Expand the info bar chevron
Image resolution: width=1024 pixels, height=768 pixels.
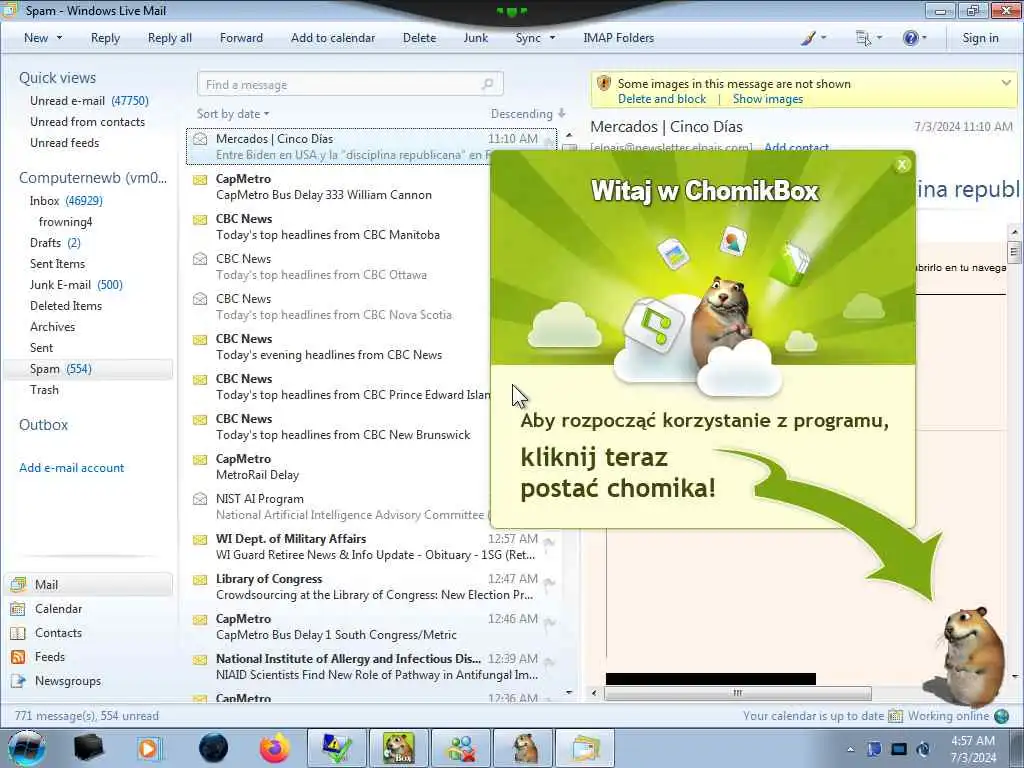click(1006, 83)
